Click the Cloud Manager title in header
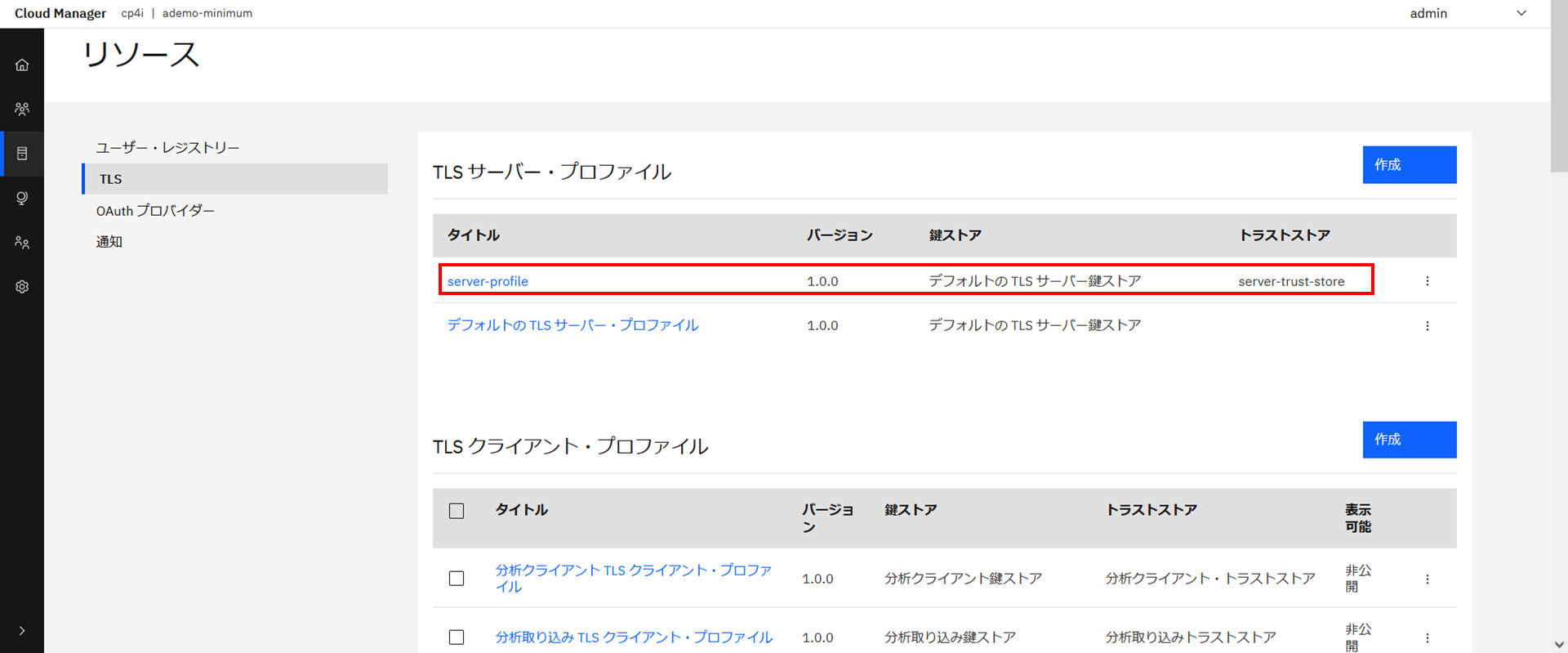1568x653 pixels. coord(60,13)
